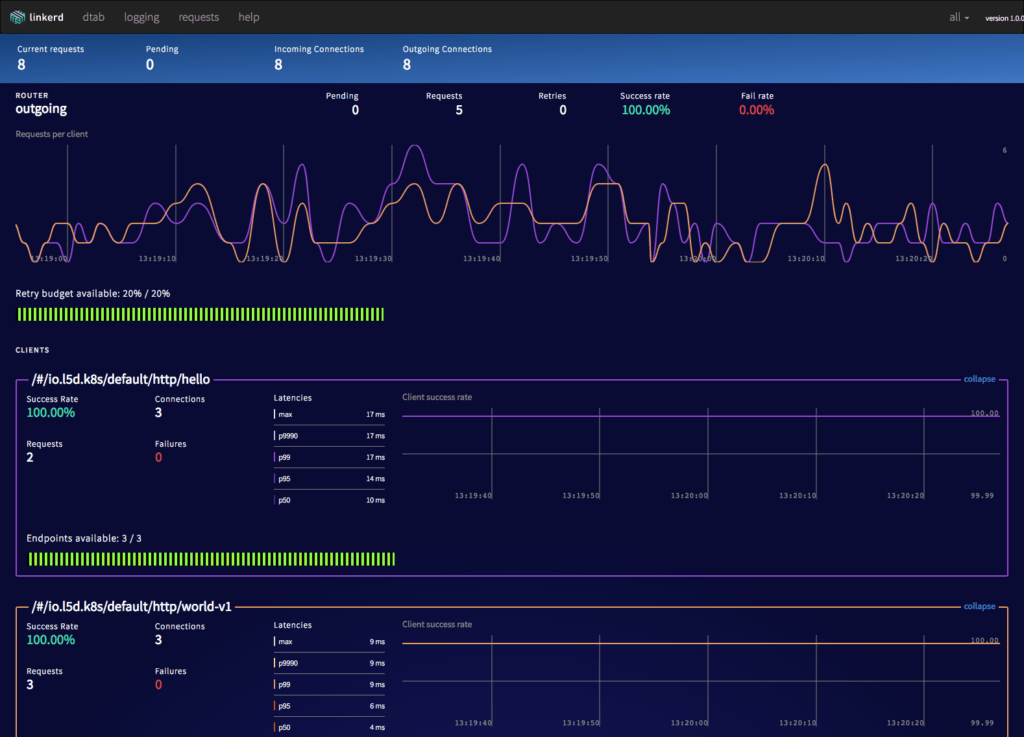Image resolution: width=1024 pixels, height=737 pixels.
Task: Click the linkerd logo icon
Action: click(x=20, y=16)
